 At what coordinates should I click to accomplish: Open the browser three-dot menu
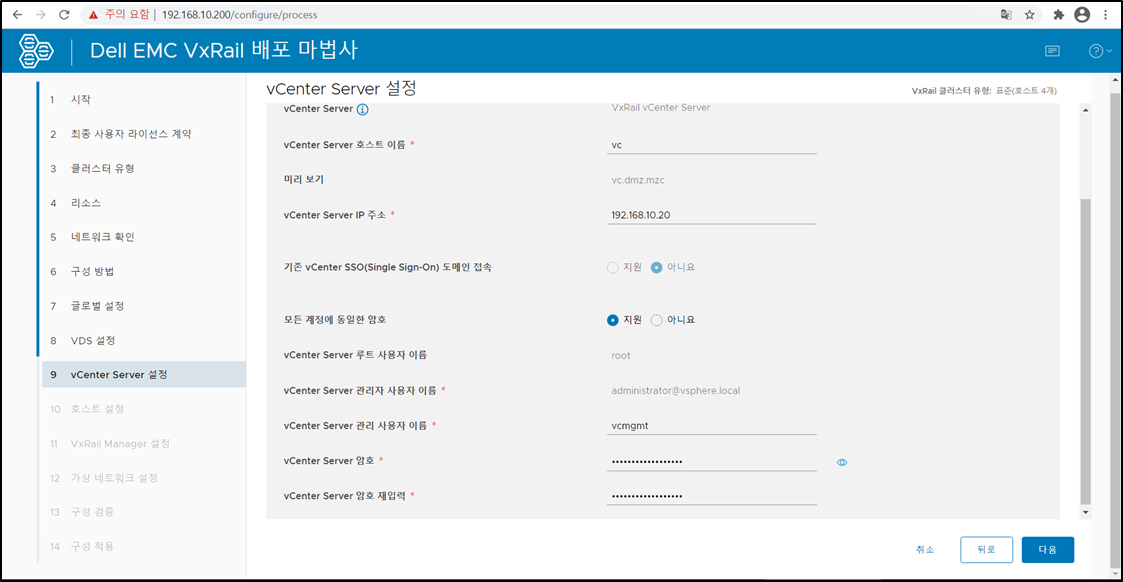(1106, 14)
